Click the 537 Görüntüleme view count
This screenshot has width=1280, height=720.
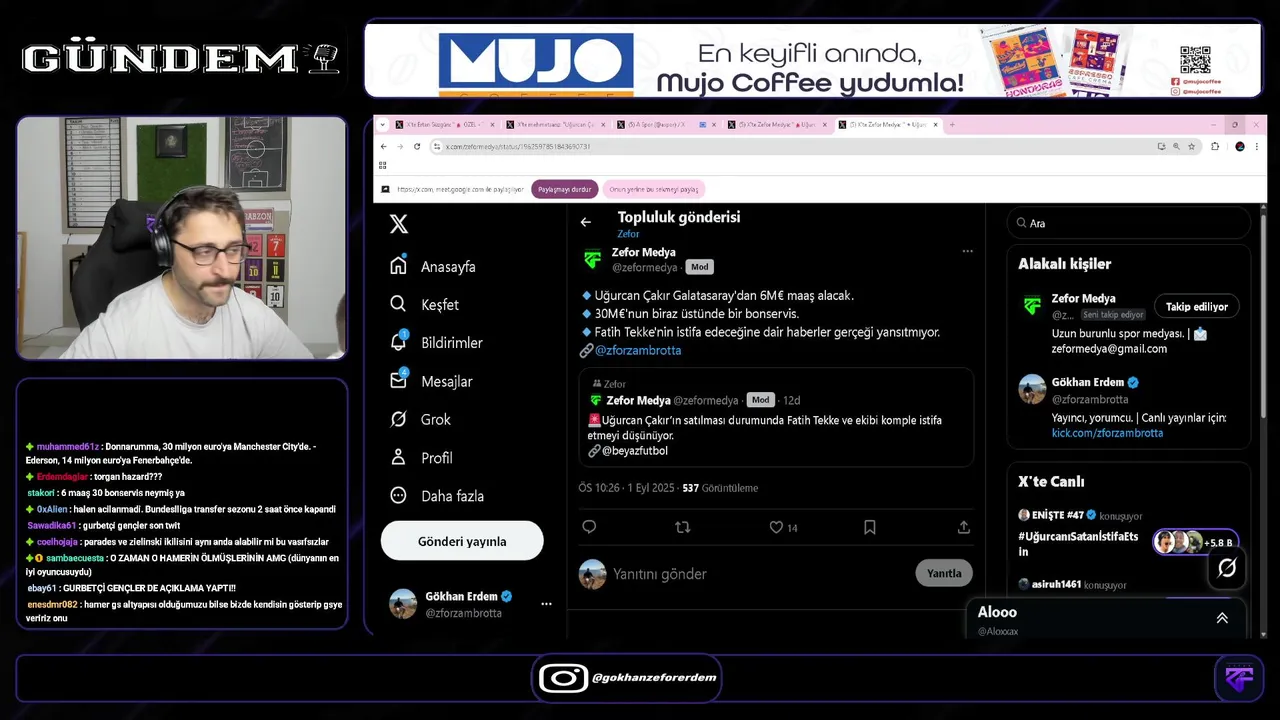point(720,488)
